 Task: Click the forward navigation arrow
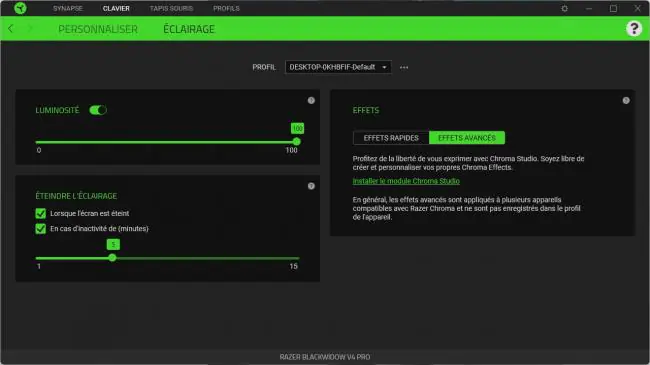(x=30, y=29)
